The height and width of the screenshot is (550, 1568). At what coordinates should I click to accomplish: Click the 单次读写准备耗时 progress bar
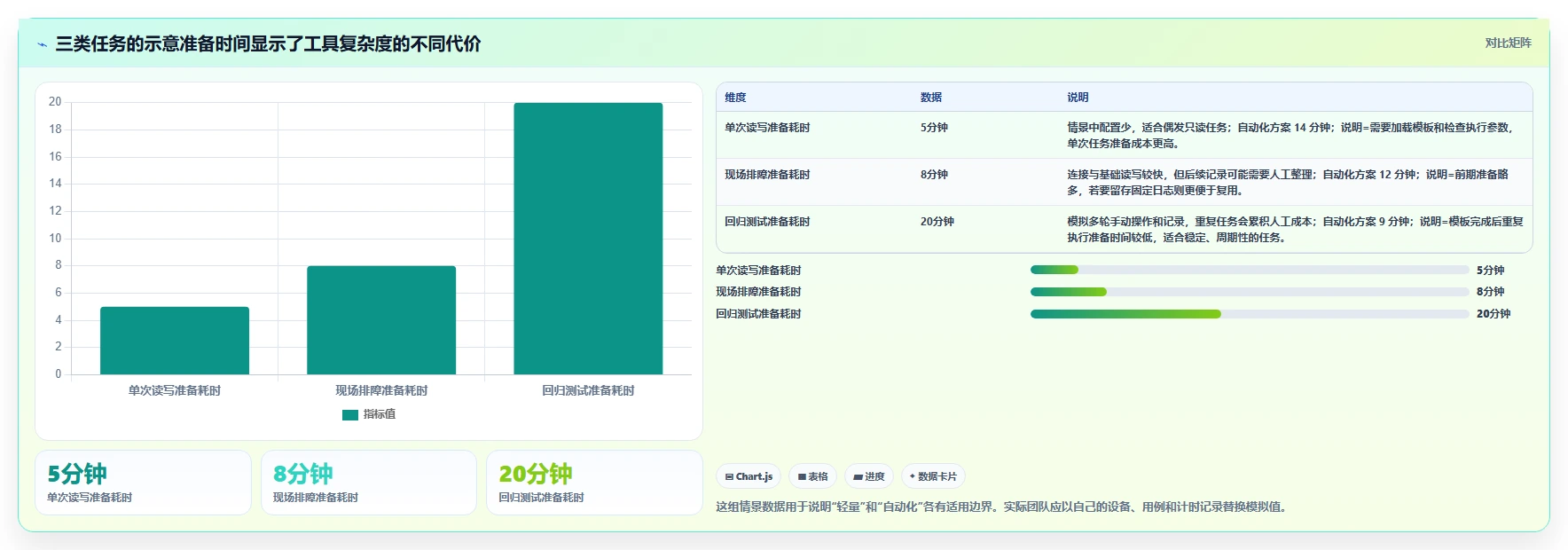(x=1250, y=270)
